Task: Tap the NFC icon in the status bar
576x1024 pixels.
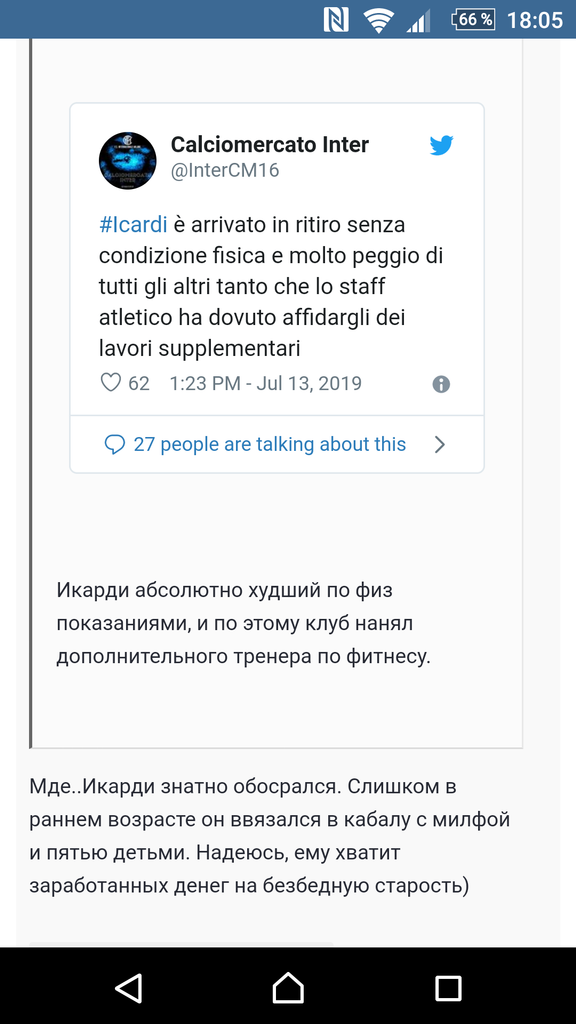Action: coord(337,18)
